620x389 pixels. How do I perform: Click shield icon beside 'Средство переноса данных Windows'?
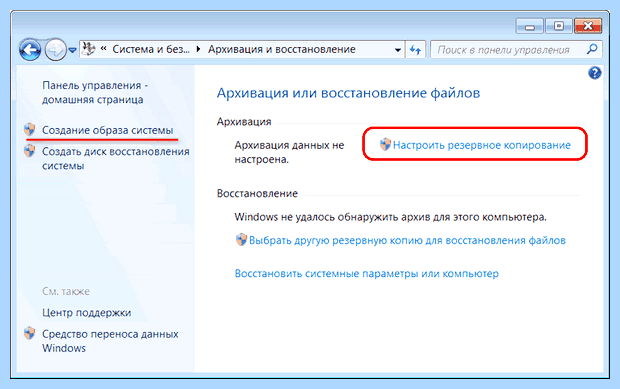tap(30, 333)
